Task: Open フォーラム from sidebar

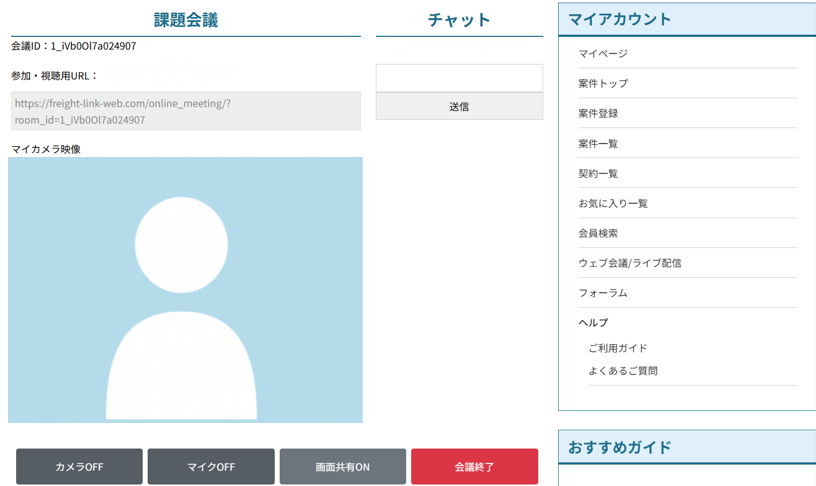Action: click(603, 293)
